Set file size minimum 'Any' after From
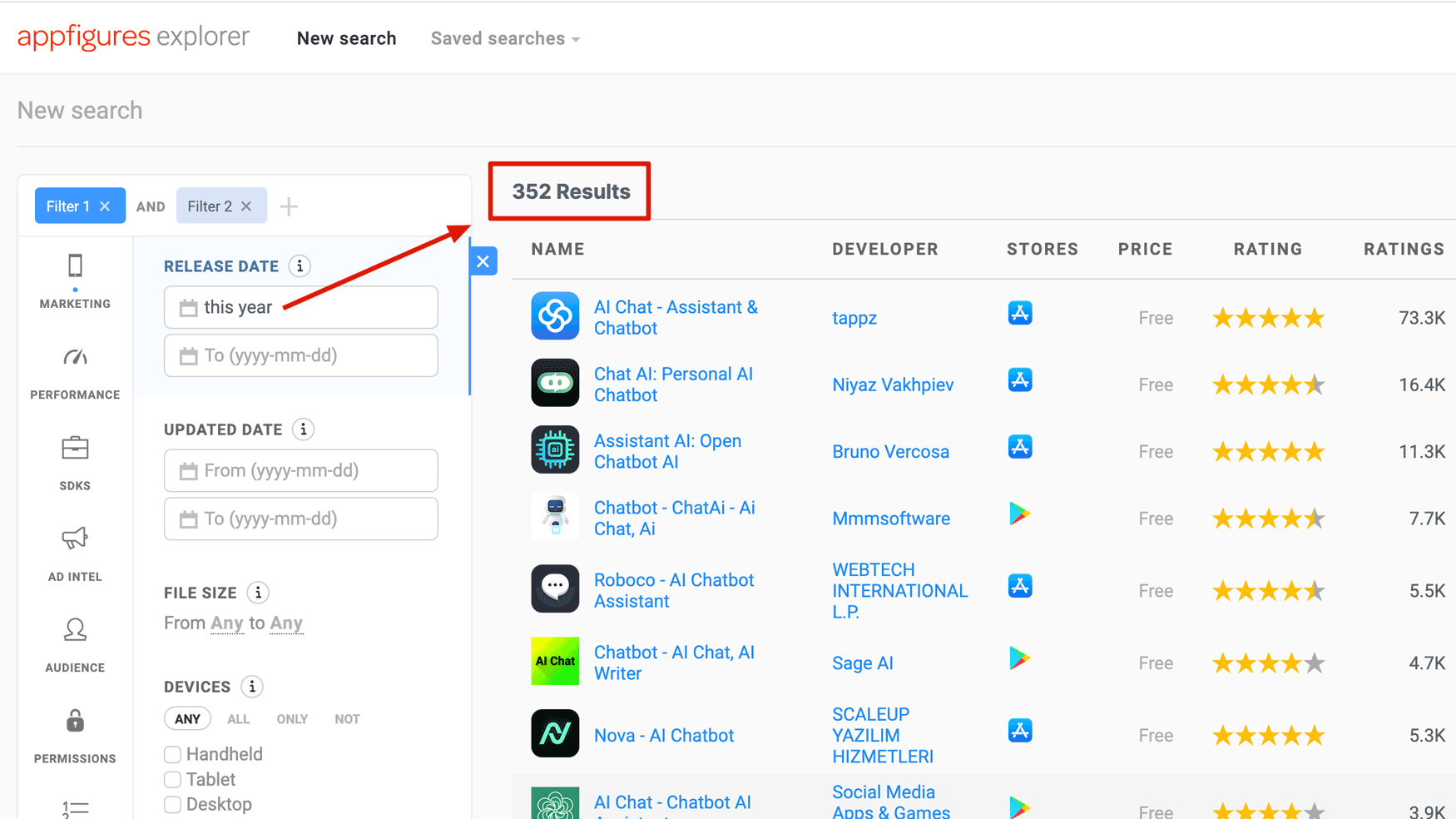The height and width of the screenshot is (819, 1456). coord(227,623)
